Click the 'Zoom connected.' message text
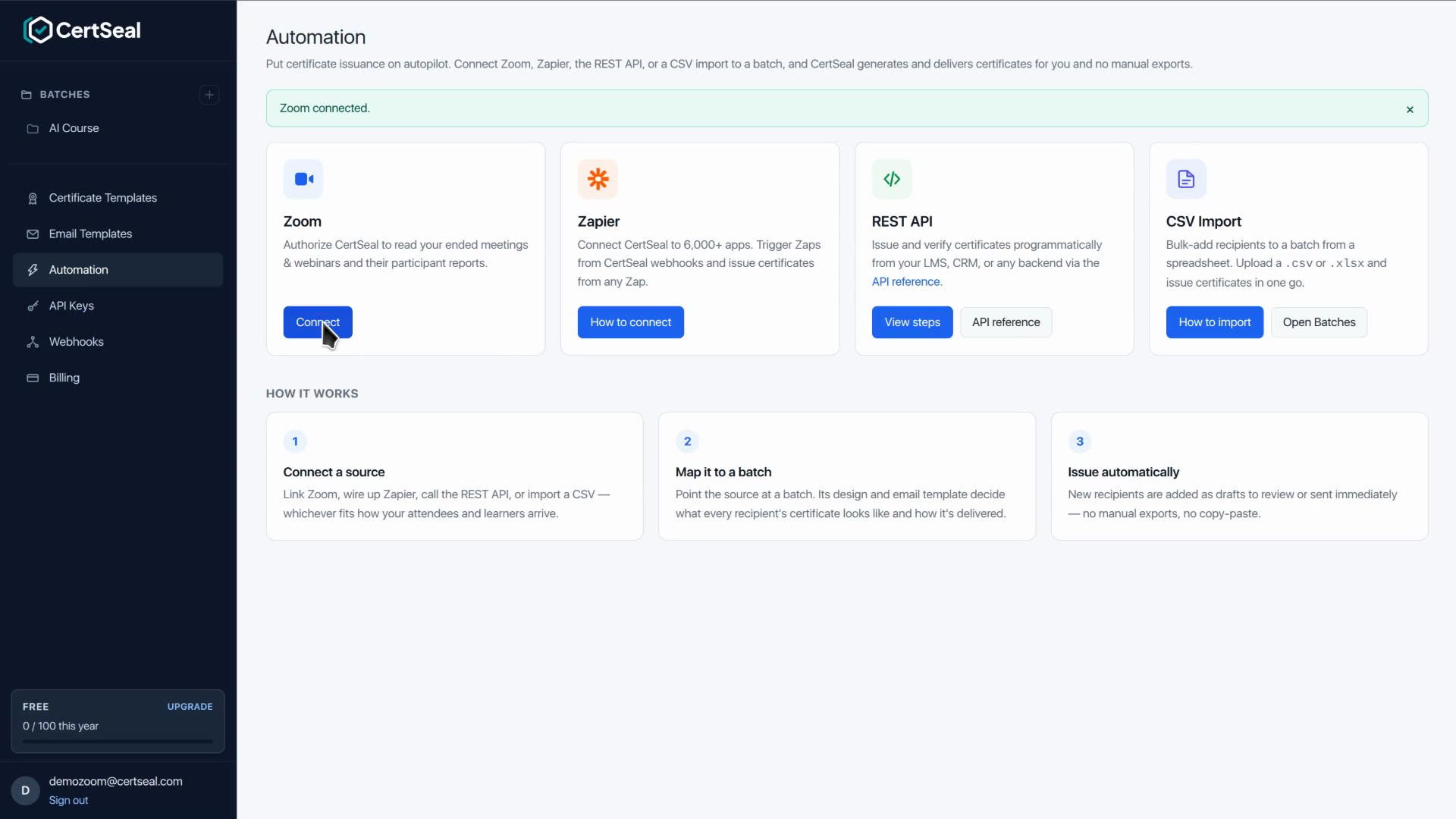 (x=325, y=108)
